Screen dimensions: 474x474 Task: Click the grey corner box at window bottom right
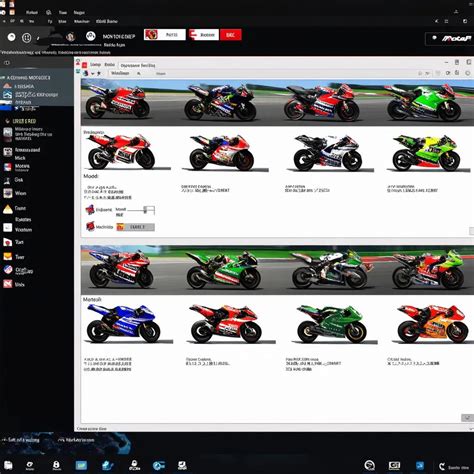467,418
